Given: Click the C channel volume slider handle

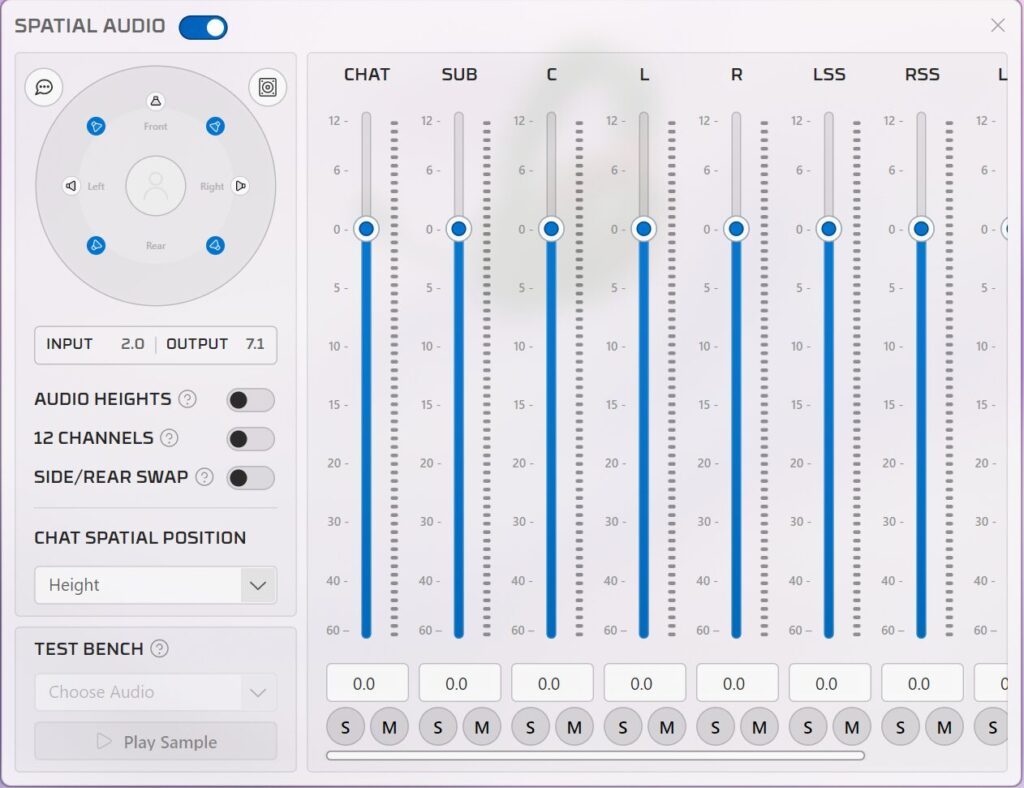Looking at the screenshot, I should click(x=551, y=229).
